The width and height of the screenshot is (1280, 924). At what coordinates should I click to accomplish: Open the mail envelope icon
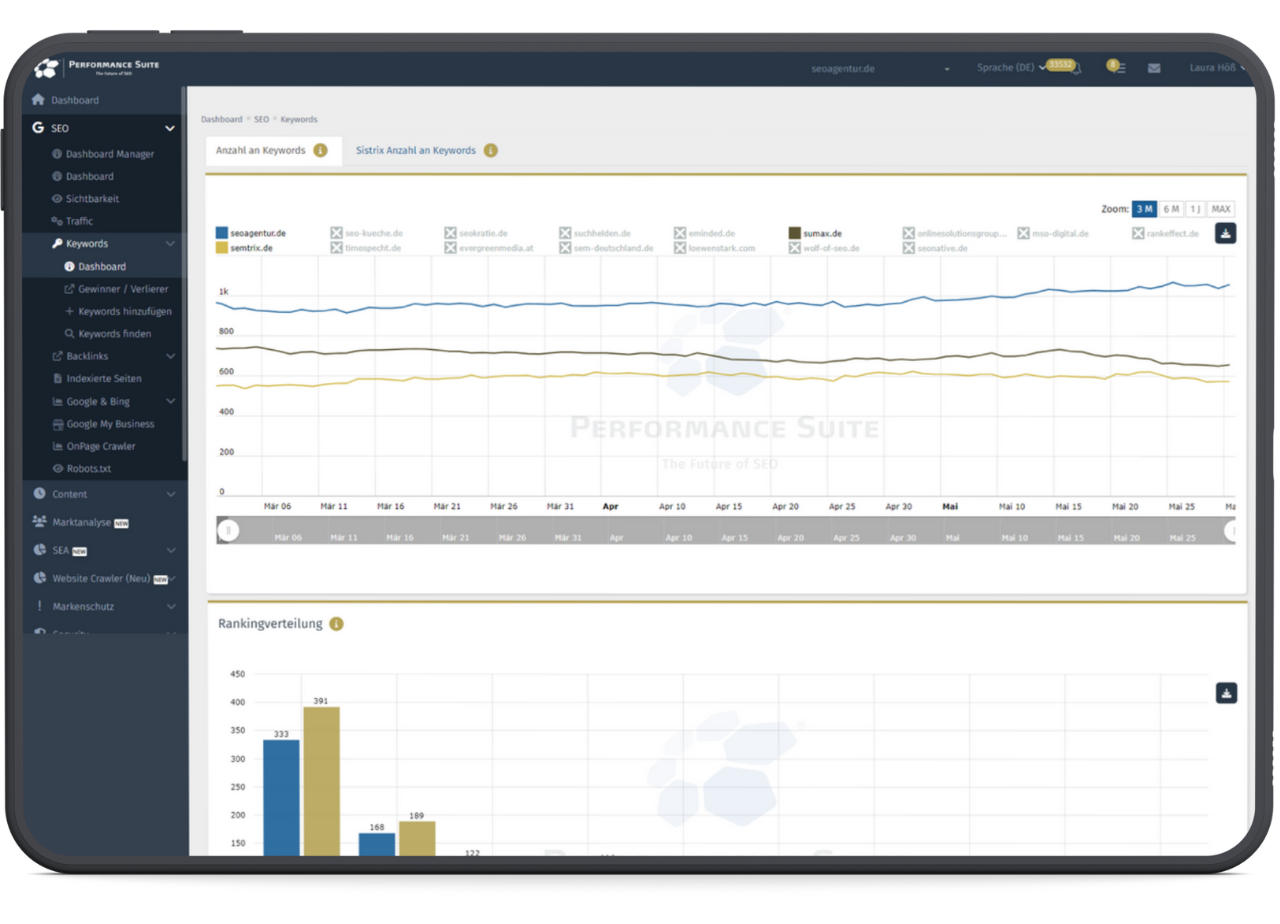click(x=1154, y=68)
